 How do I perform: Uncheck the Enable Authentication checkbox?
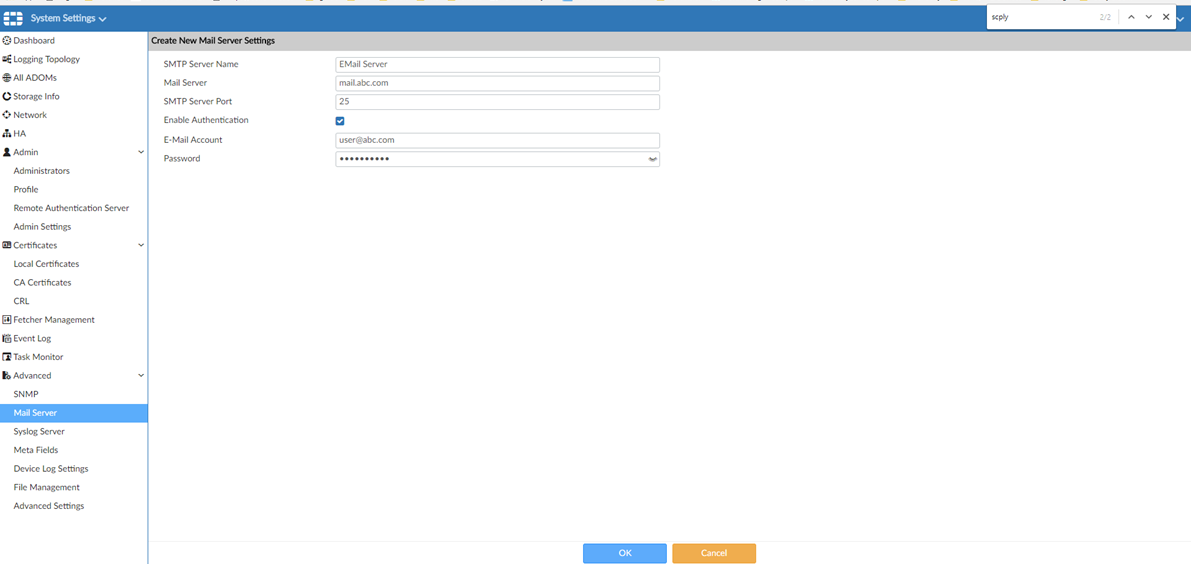click(x=340, y=121)
